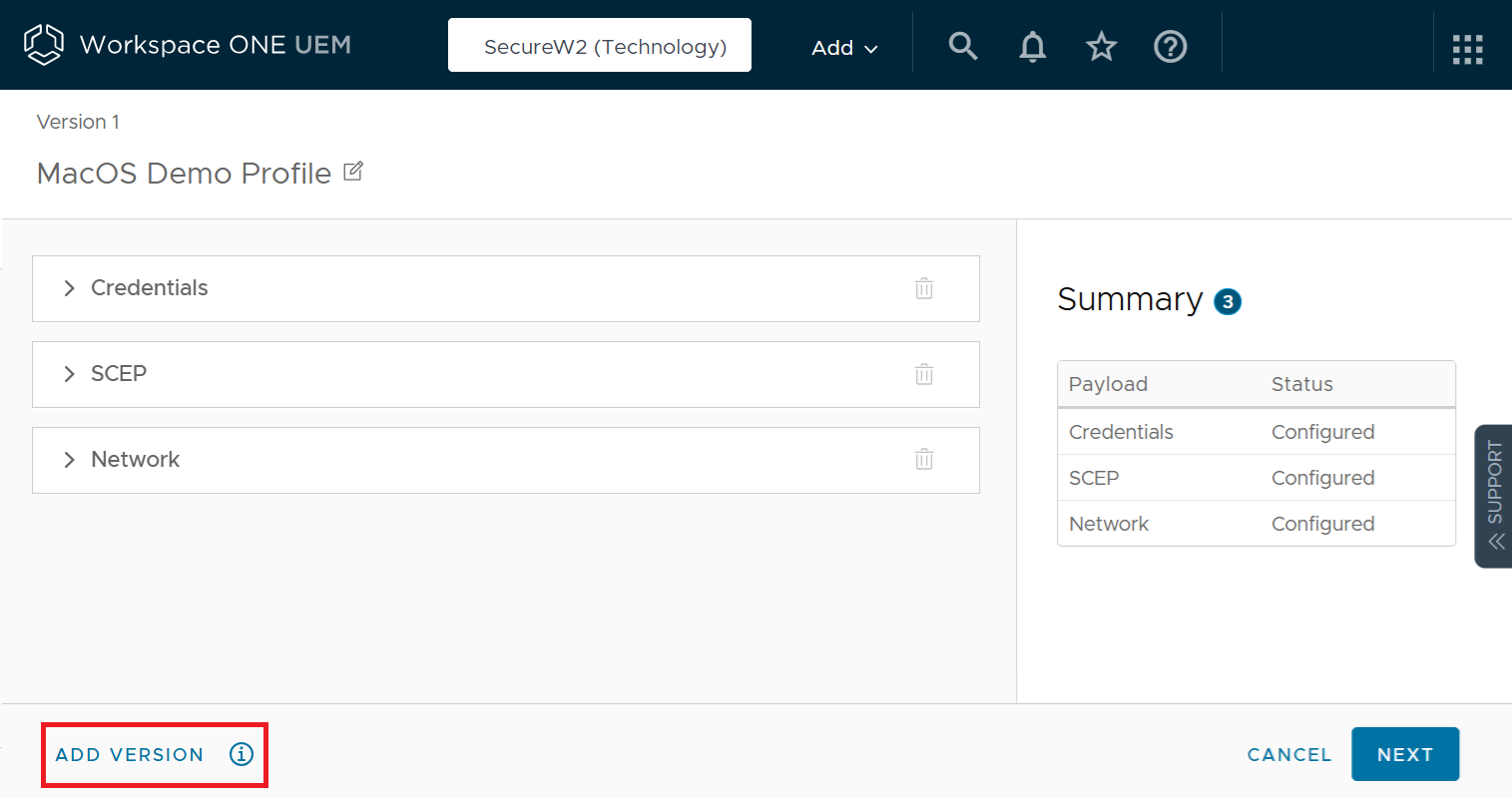Open the Add dropdown menu

pyautogui.click(x=844, y=48)
